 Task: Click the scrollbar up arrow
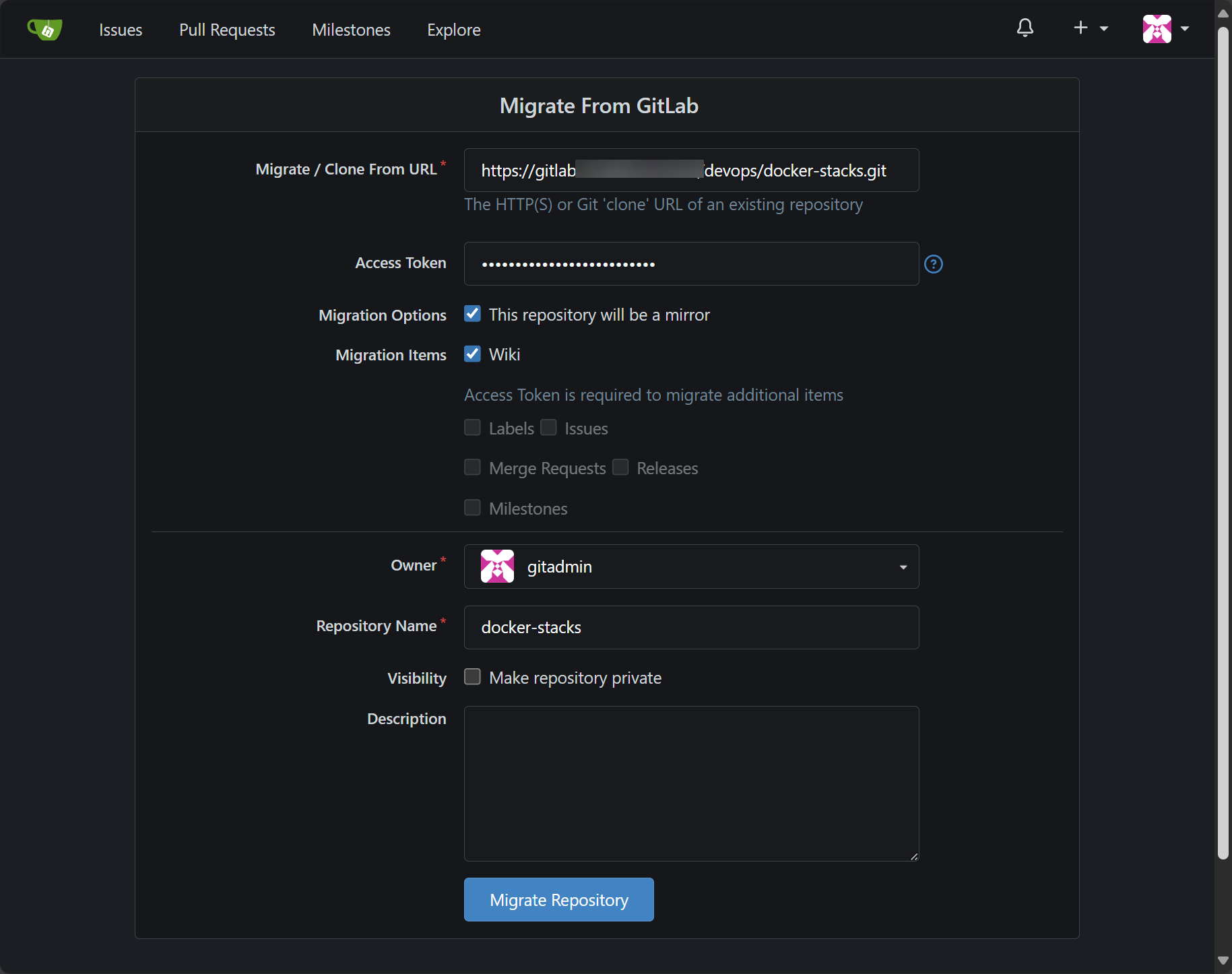click(1223, 13)
